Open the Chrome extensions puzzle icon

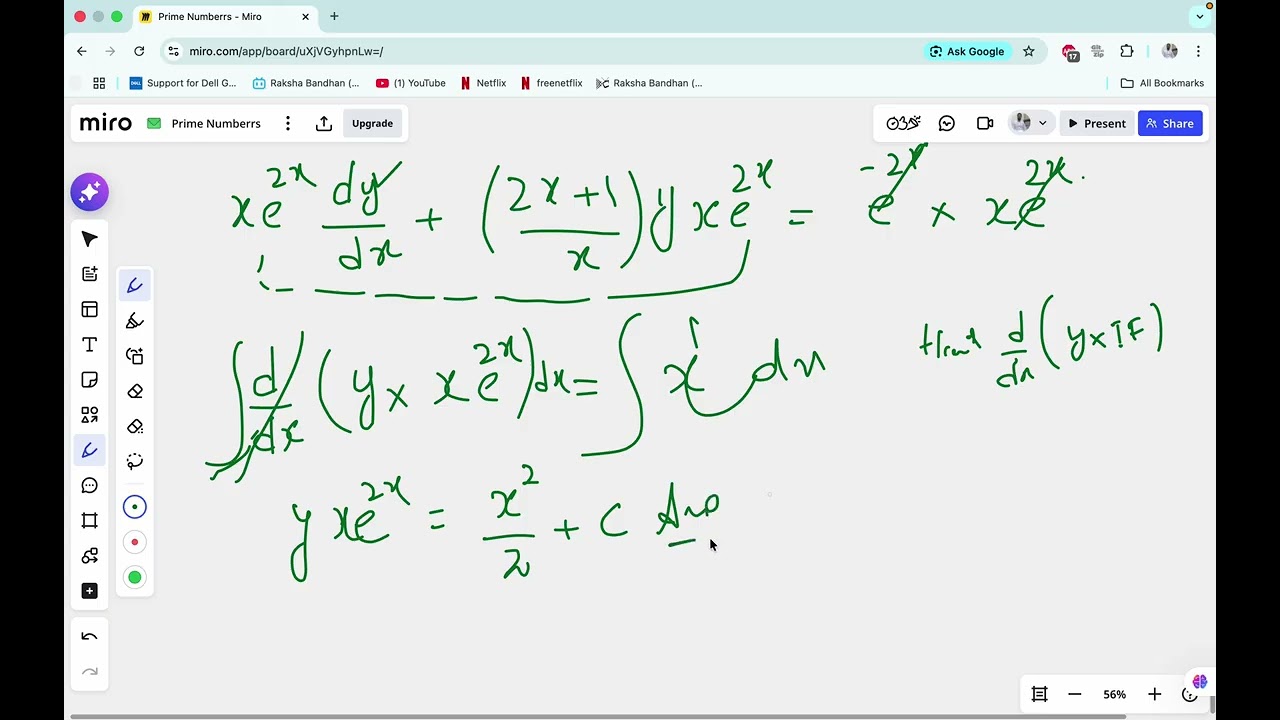coord(1127,51)
